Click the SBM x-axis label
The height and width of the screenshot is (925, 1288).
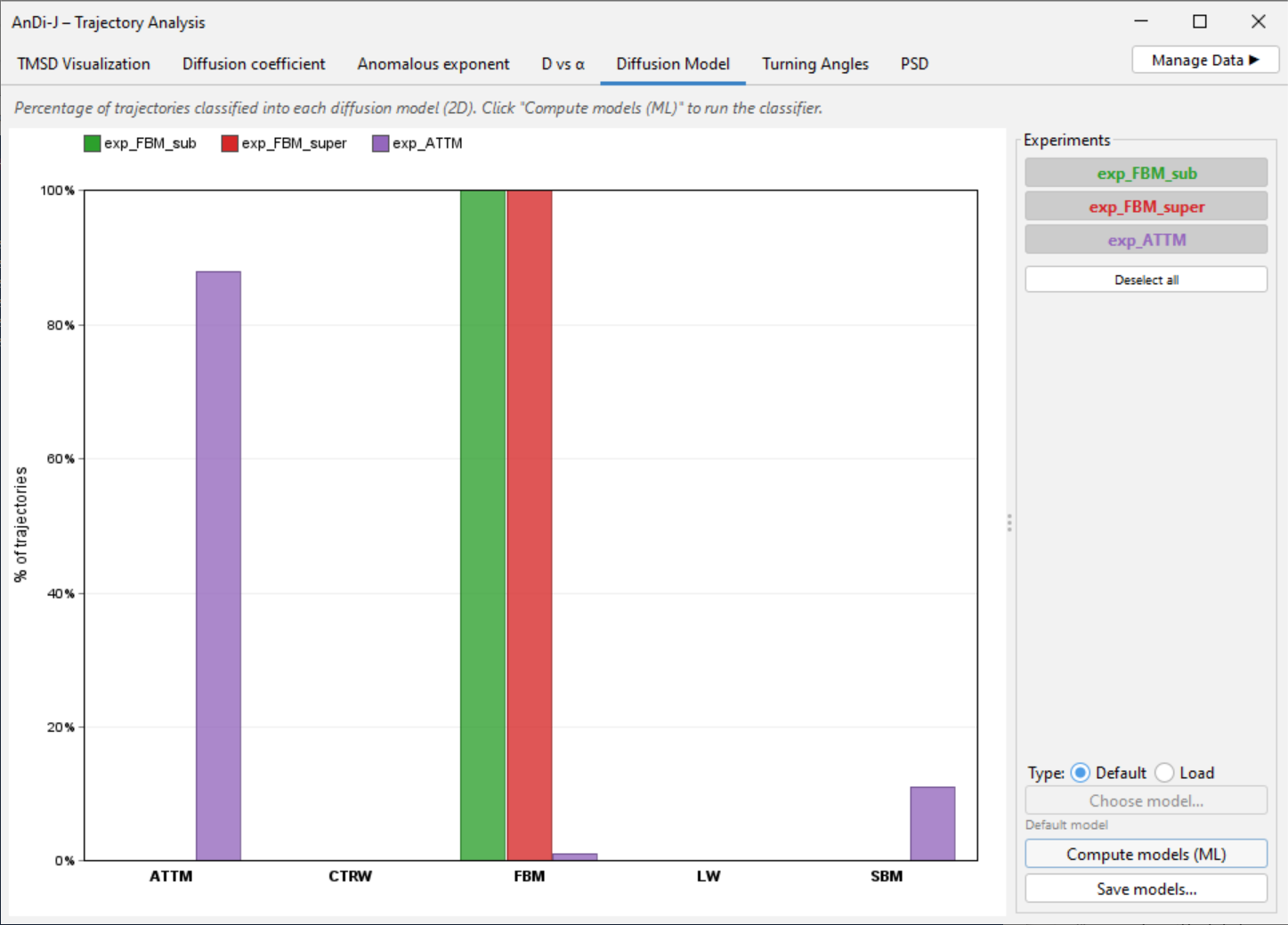pyautogui.click(x=887, y=876)
